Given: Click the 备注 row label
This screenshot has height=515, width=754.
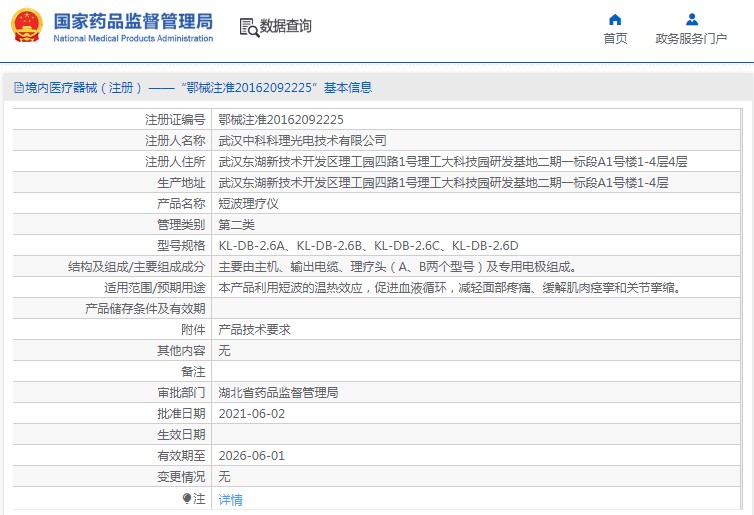Looking at the screenshot, I should tap(193, 372).
